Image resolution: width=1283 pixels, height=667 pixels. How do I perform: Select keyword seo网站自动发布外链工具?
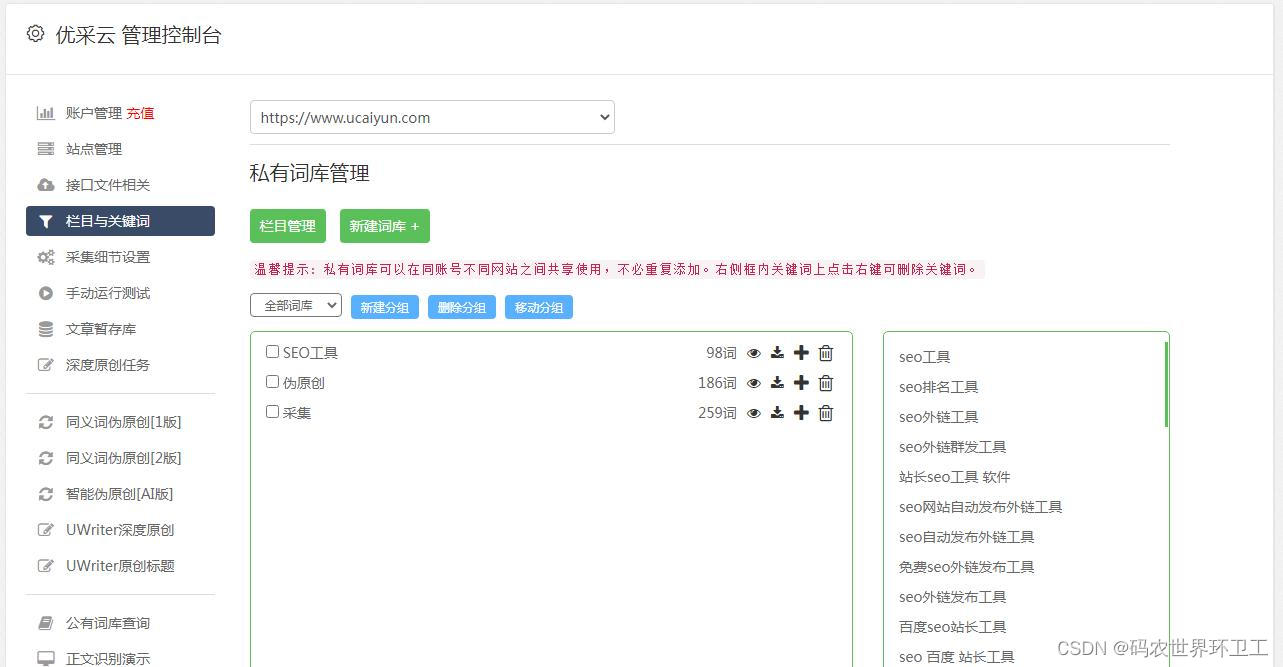tap(981, 507)
